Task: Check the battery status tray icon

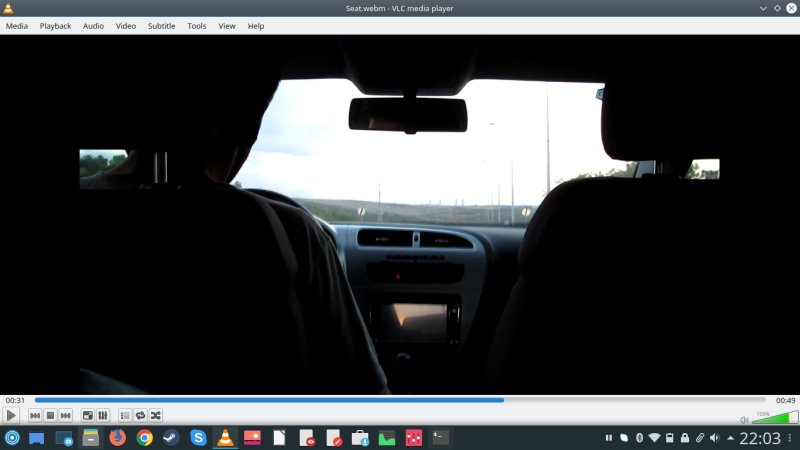Action: [x=669, y=438]
